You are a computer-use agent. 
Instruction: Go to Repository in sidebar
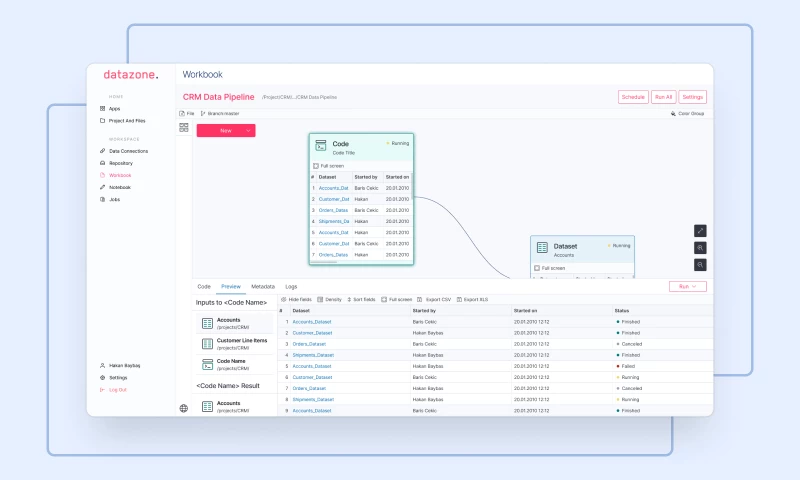pyautogui.click(x=120, y=163)
